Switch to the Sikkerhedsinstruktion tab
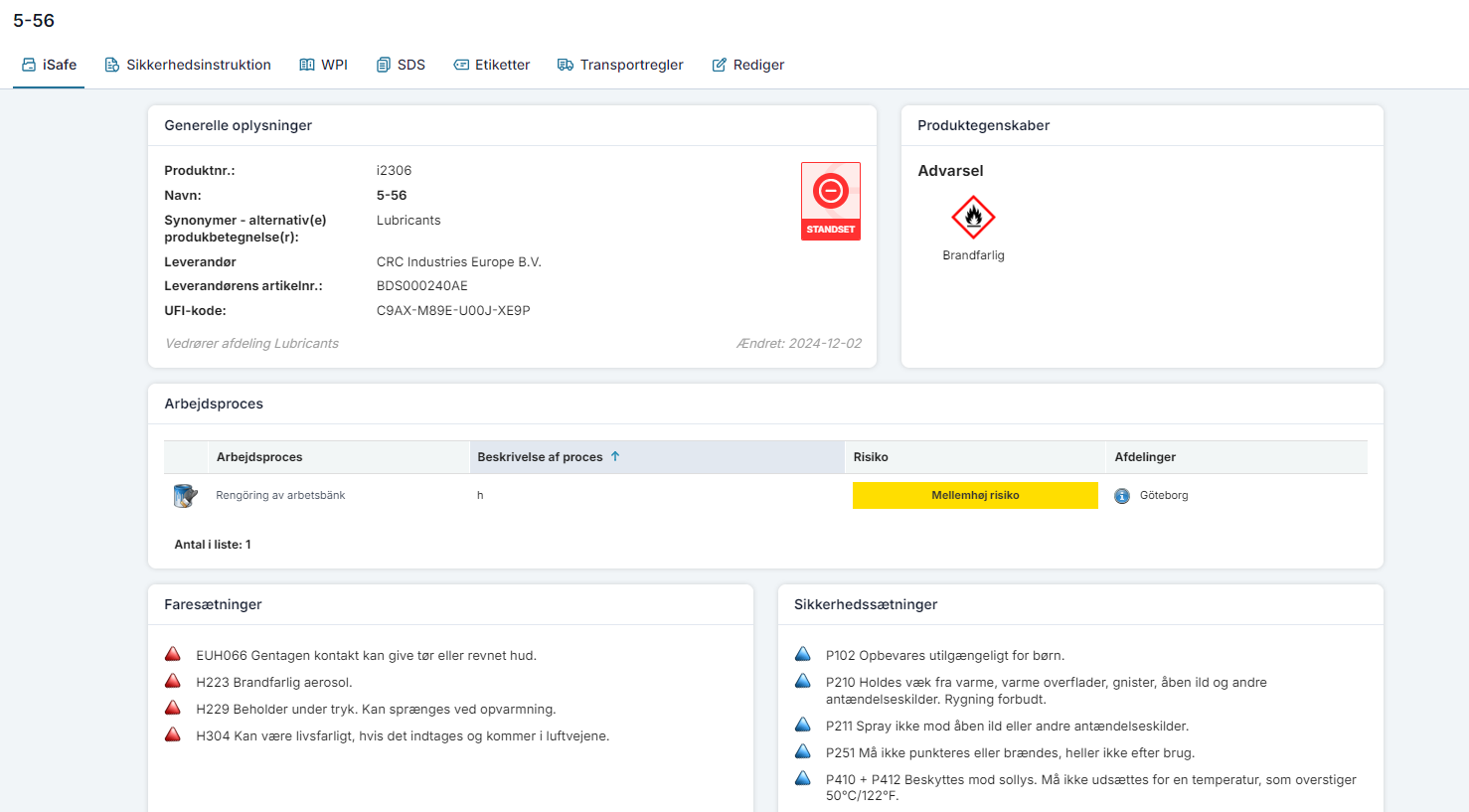1469x812 pixels. [x=188, y=65]
